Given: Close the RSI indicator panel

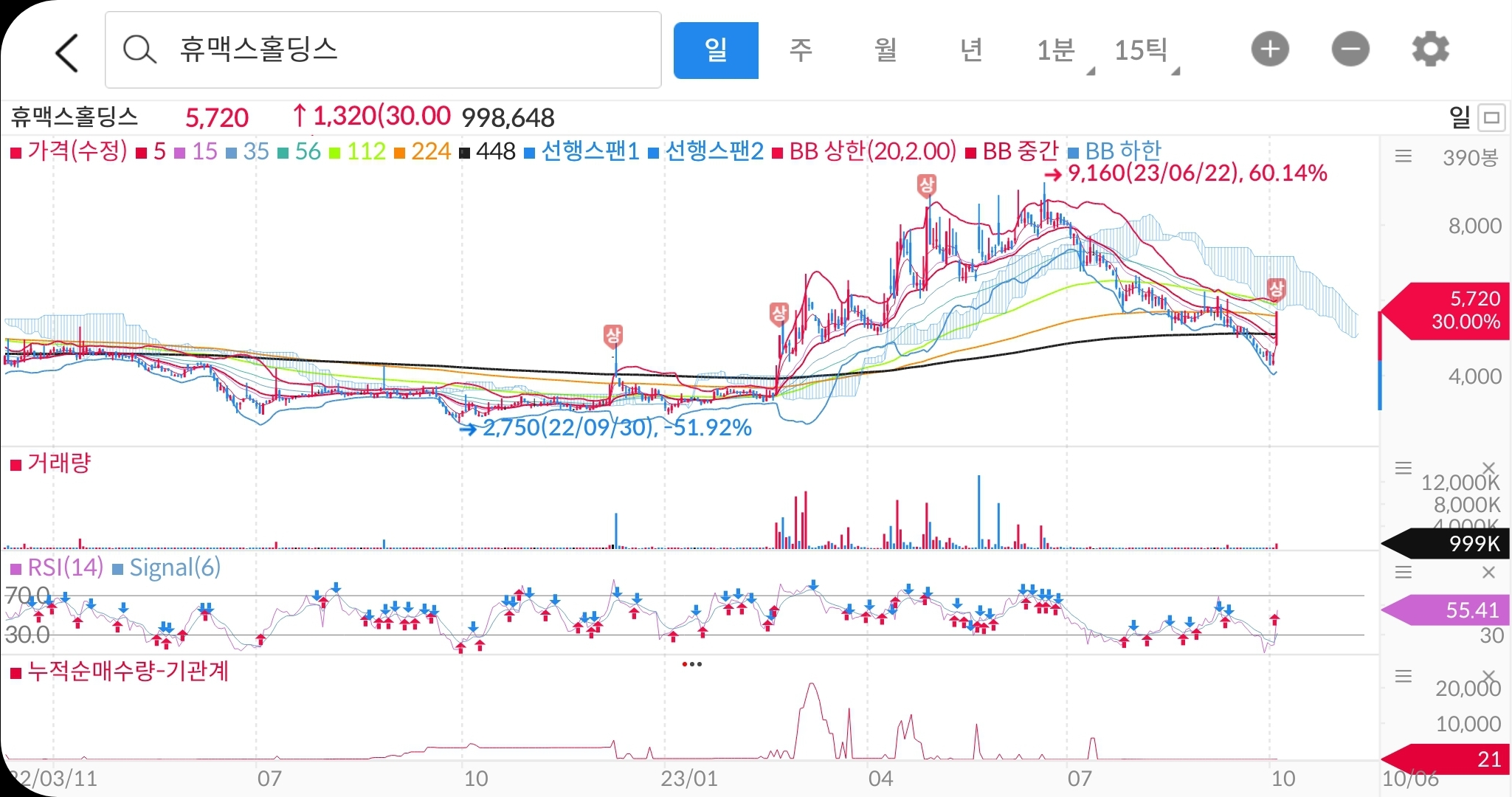Looking at the screenshot, I should [1488, 572].
